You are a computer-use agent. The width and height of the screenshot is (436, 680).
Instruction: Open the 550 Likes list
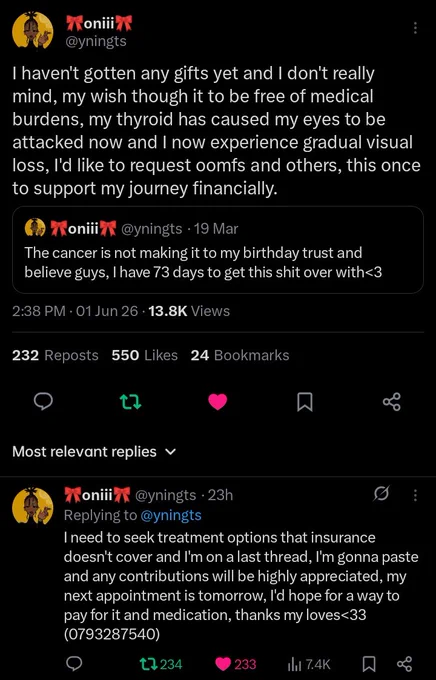pos(144,355)
